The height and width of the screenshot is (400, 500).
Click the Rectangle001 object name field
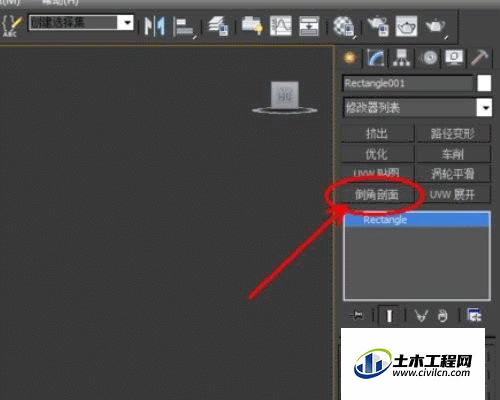(x=408, y=83)
